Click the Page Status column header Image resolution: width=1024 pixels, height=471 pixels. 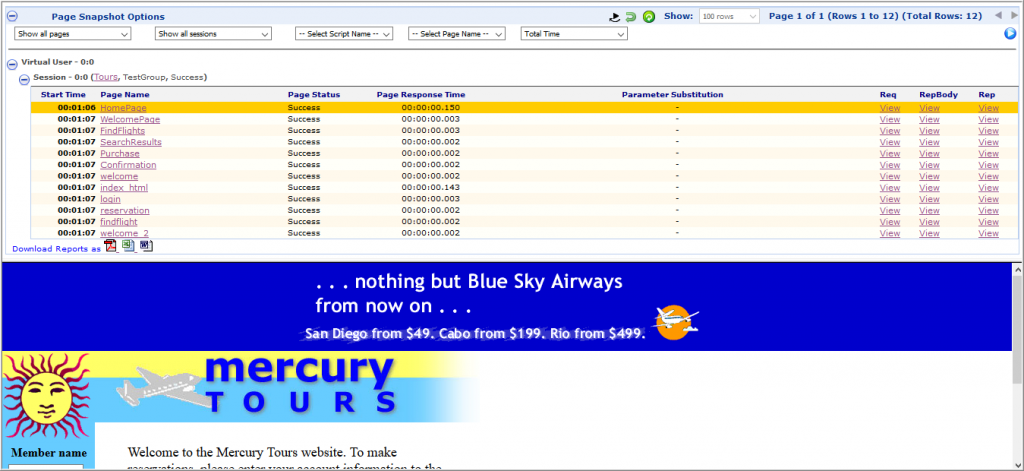coord(314,95)
